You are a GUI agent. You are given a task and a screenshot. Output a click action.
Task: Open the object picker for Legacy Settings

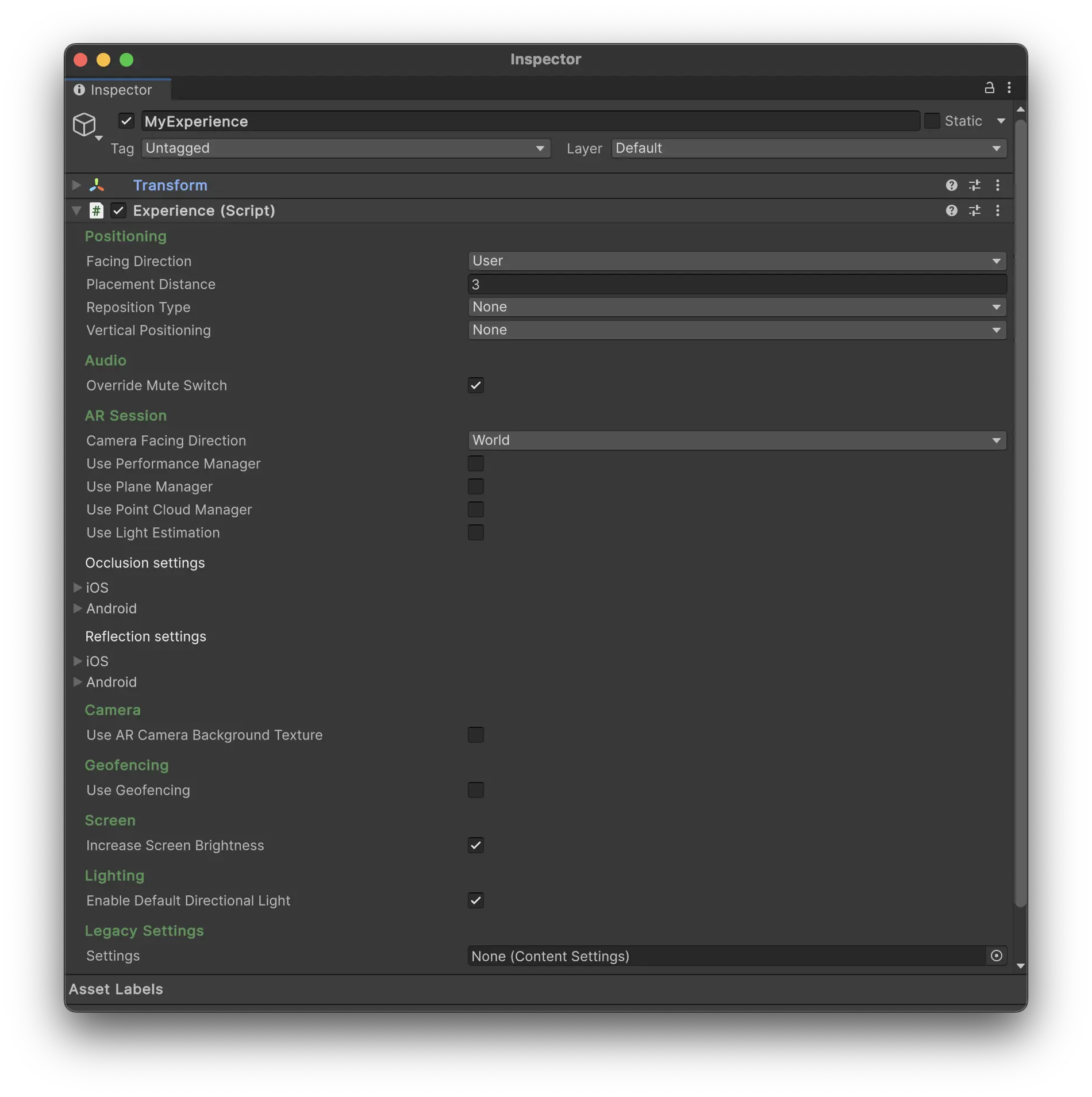click(x=997, y=956)
